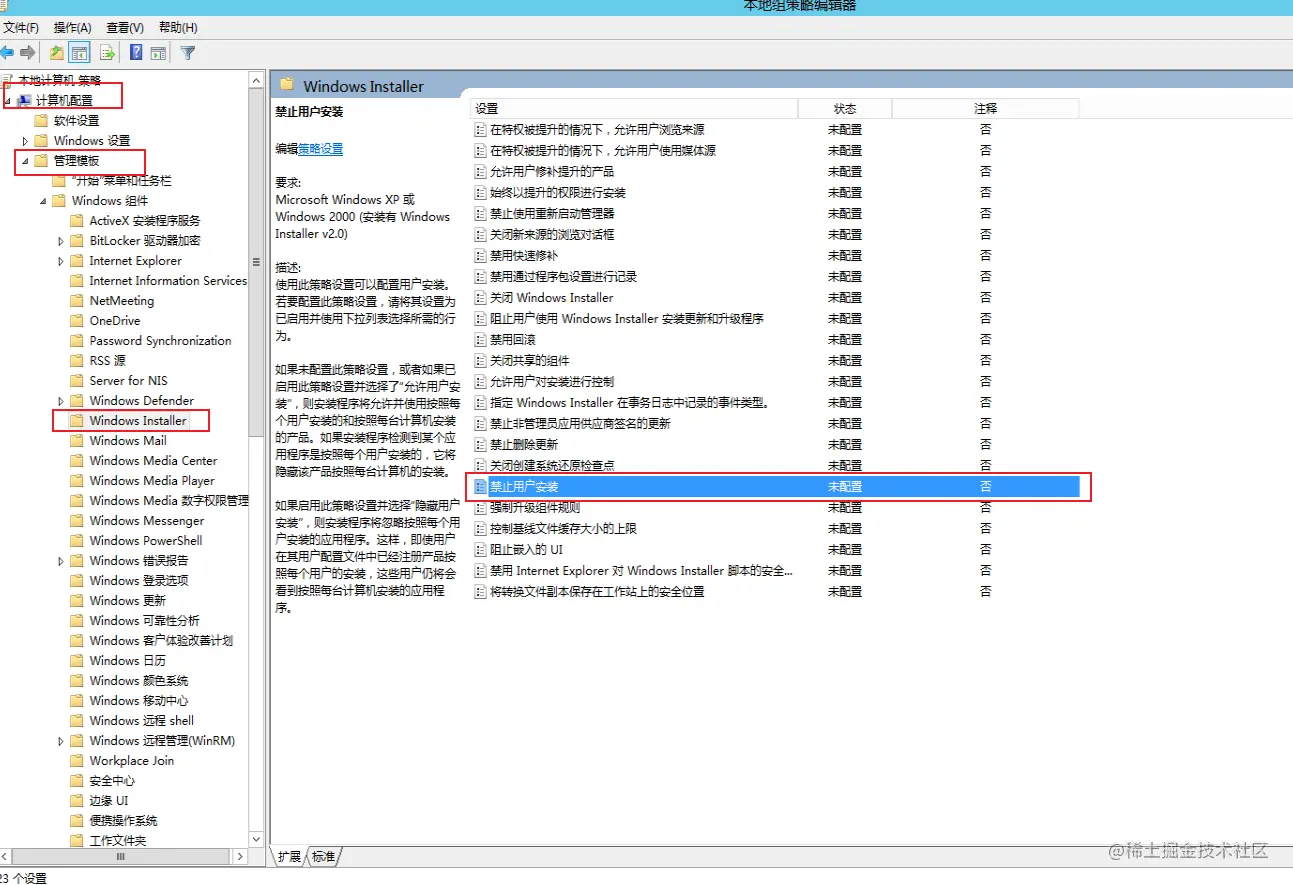This screenshot has height=885, width=1293.
Task: Collapse the 计算机配置 tree node
Action: 8,101
